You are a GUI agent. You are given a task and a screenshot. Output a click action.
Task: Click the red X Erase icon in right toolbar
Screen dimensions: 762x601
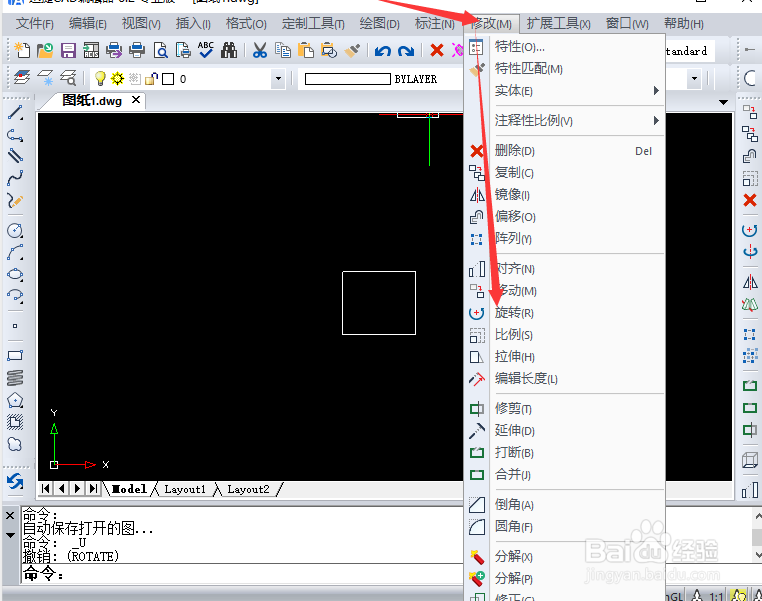pyautogui.click(x=750, y=200)
